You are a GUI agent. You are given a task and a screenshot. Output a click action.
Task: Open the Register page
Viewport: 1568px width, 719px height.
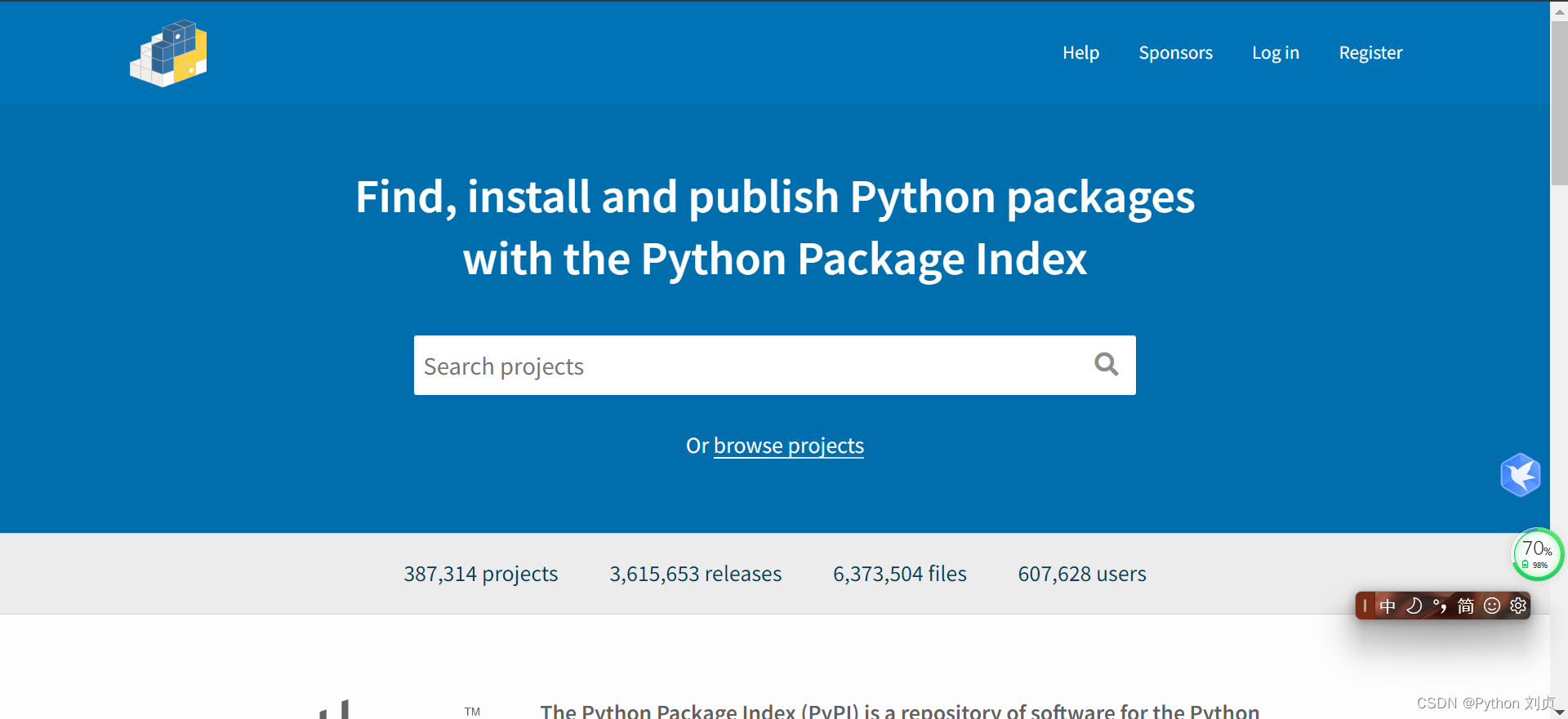pyautogui.click(x=1370, y=53)
